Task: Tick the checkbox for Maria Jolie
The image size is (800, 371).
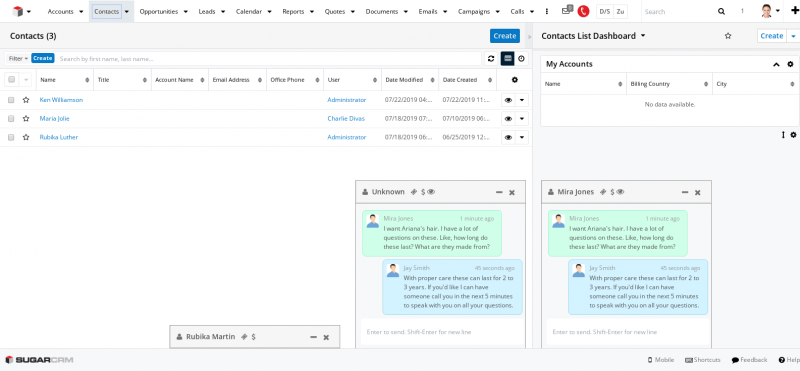Action: tap(11, 118)
